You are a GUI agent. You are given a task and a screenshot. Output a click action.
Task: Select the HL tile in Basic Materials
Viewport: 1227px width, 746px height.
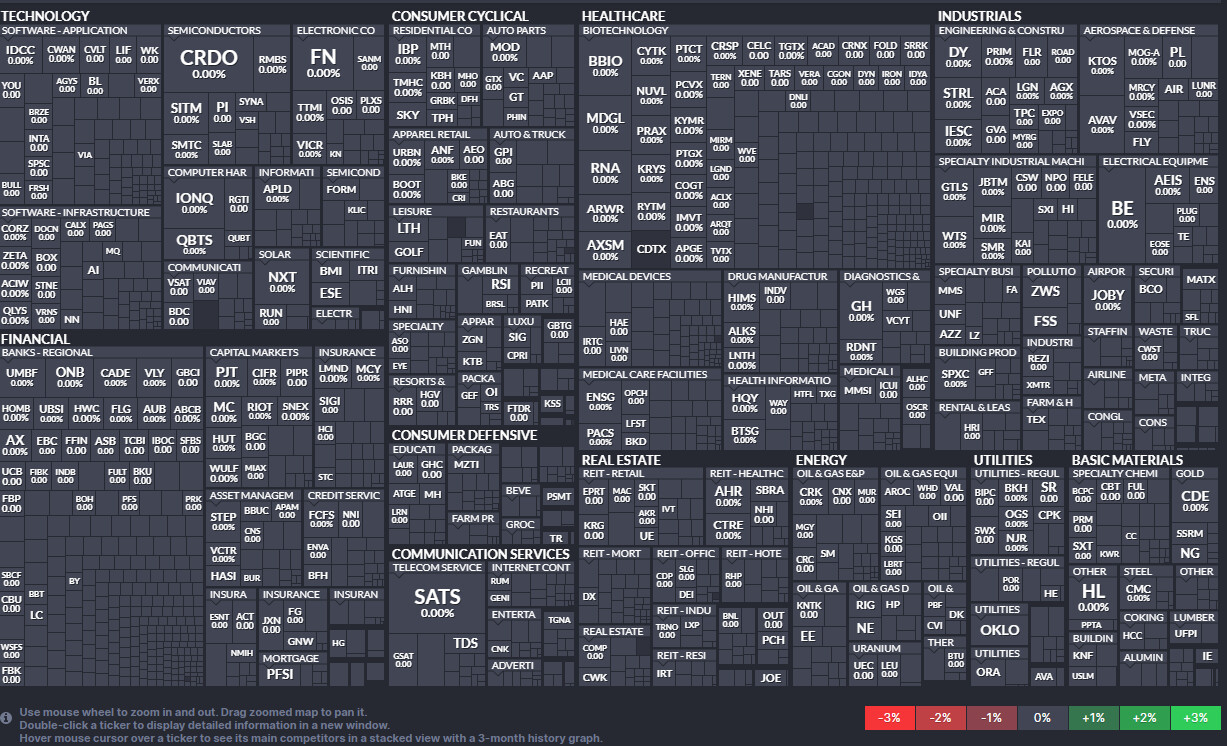coord(1093,597)
